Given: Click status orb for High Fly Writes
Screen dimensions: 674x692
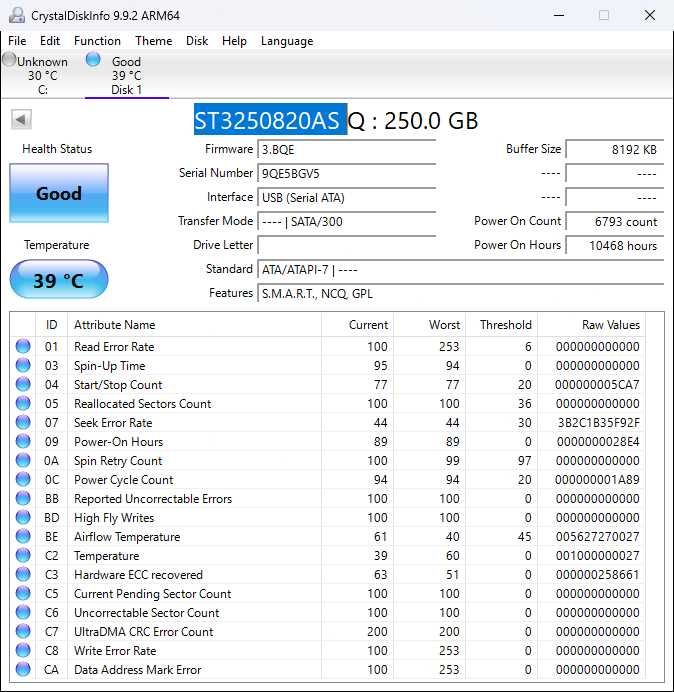Looking at the screenshot, I should click(23, 517).
